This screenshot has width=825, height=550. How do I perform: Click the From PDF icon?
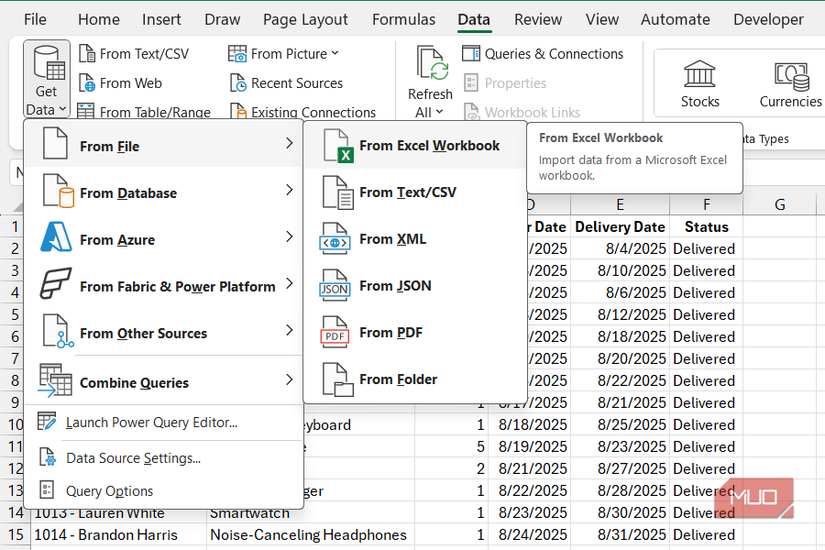[335, 333]
